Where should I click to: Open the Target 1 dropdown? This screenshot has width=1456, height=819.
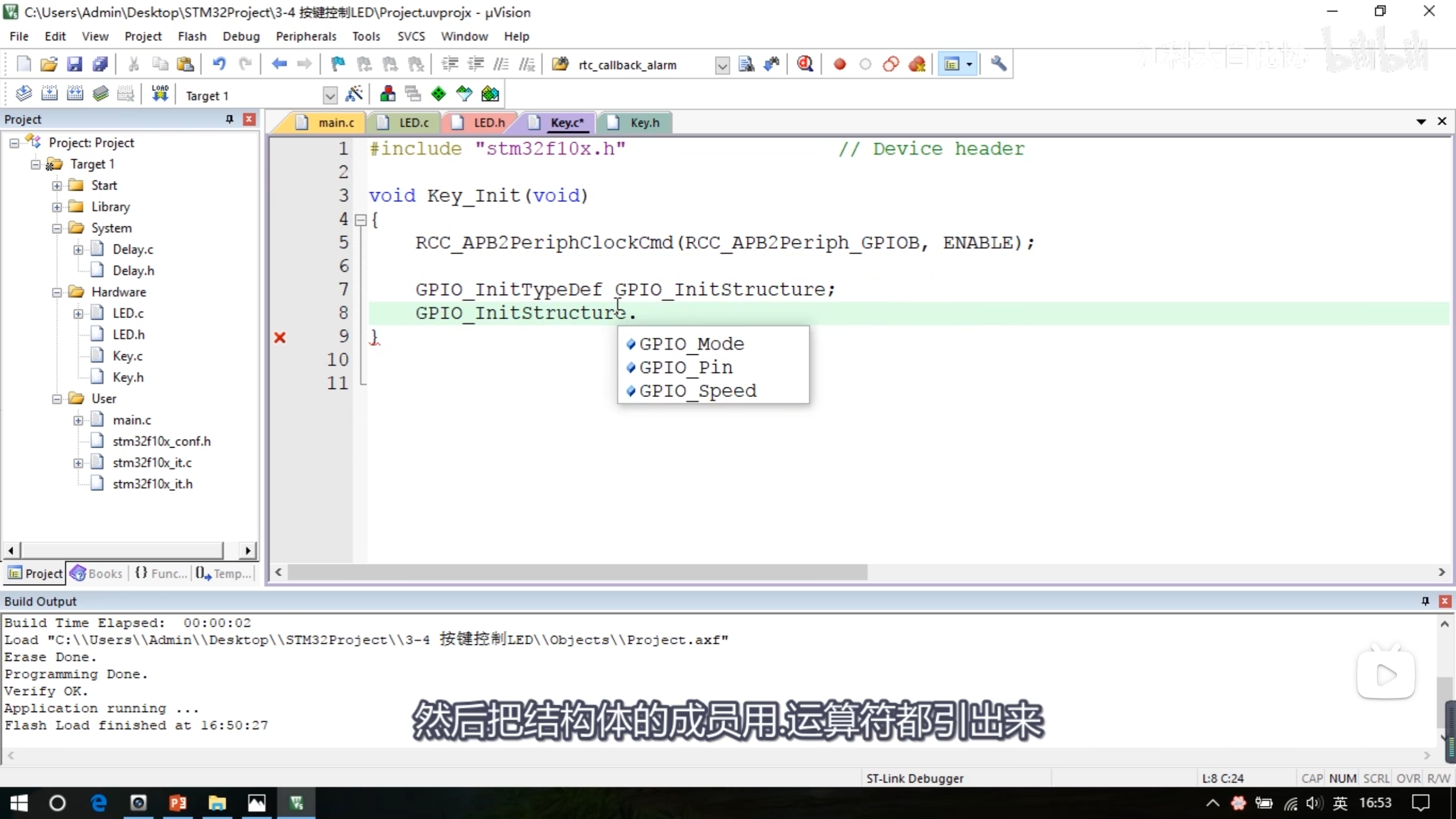pyautogui.click(x=330, y=96)
